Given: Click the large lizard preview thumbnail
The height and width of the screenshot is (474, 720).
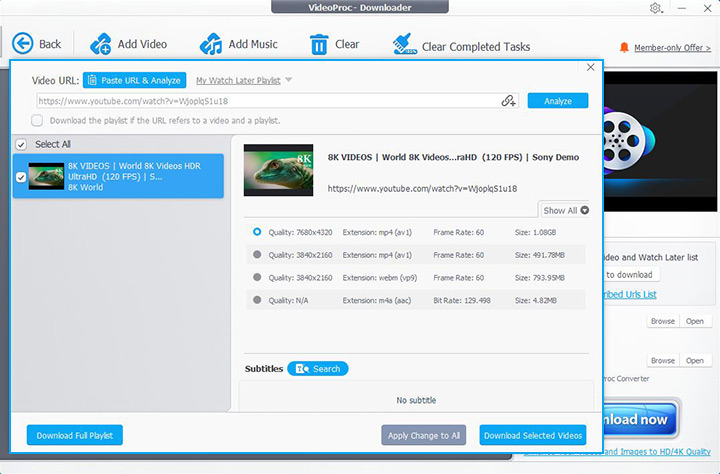Looking at the screenshot, I should pos(278,170).
